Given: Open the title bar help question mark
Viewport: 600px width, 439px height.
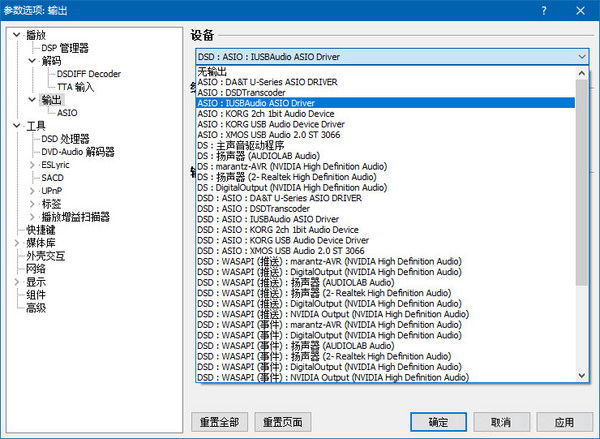Looking at the screenshot, I should [x=544, y=10].
